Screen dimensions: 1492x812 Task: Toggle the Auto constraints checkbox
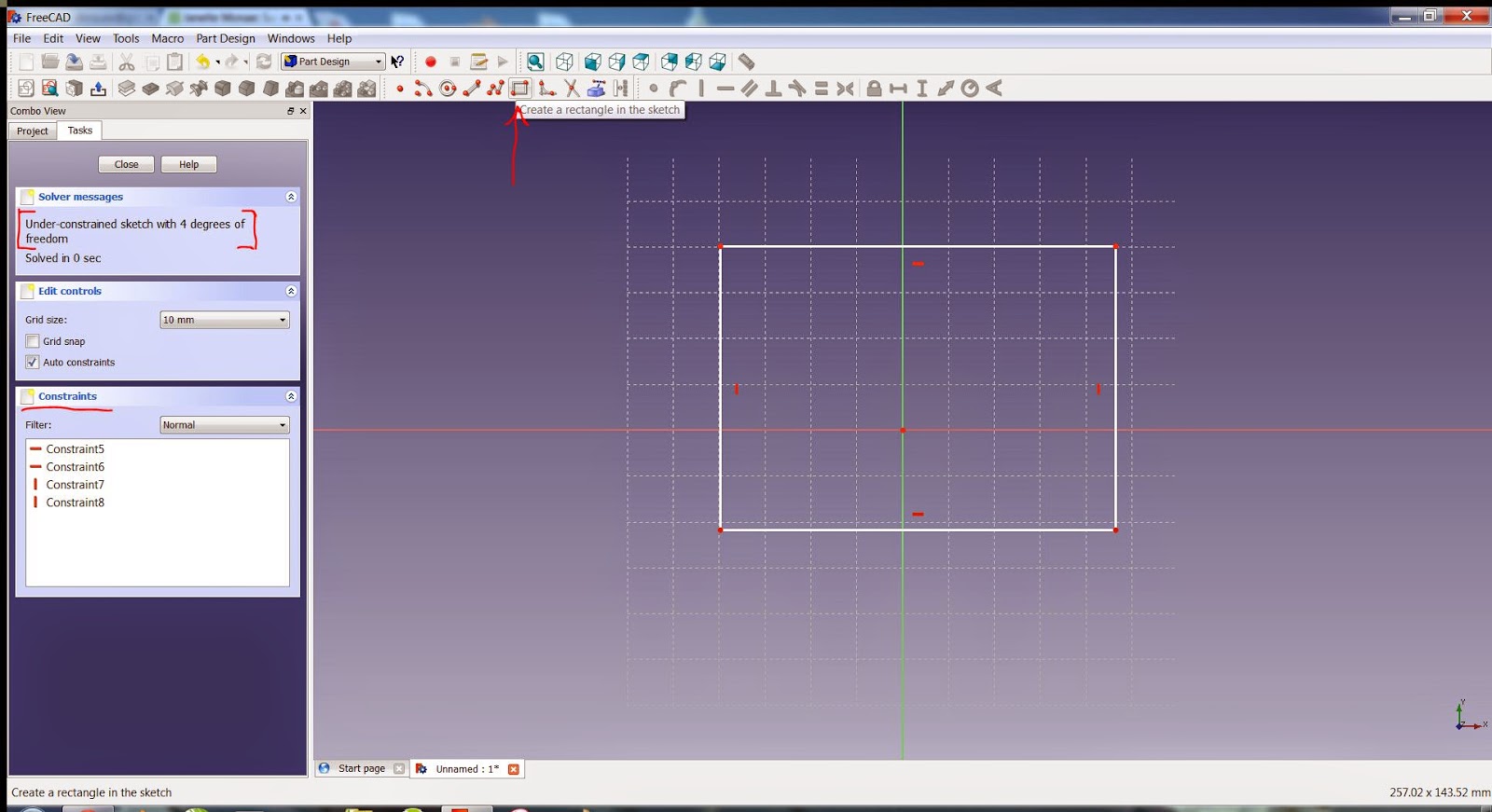click(33, 362)
